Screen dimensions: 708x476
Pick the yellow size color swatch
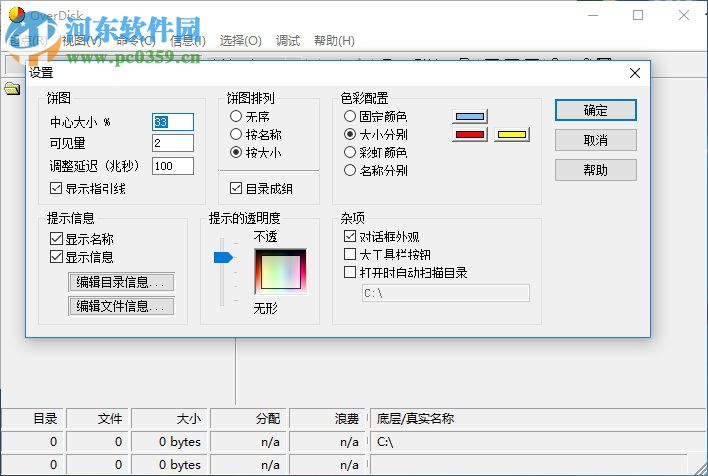point(512,135)
